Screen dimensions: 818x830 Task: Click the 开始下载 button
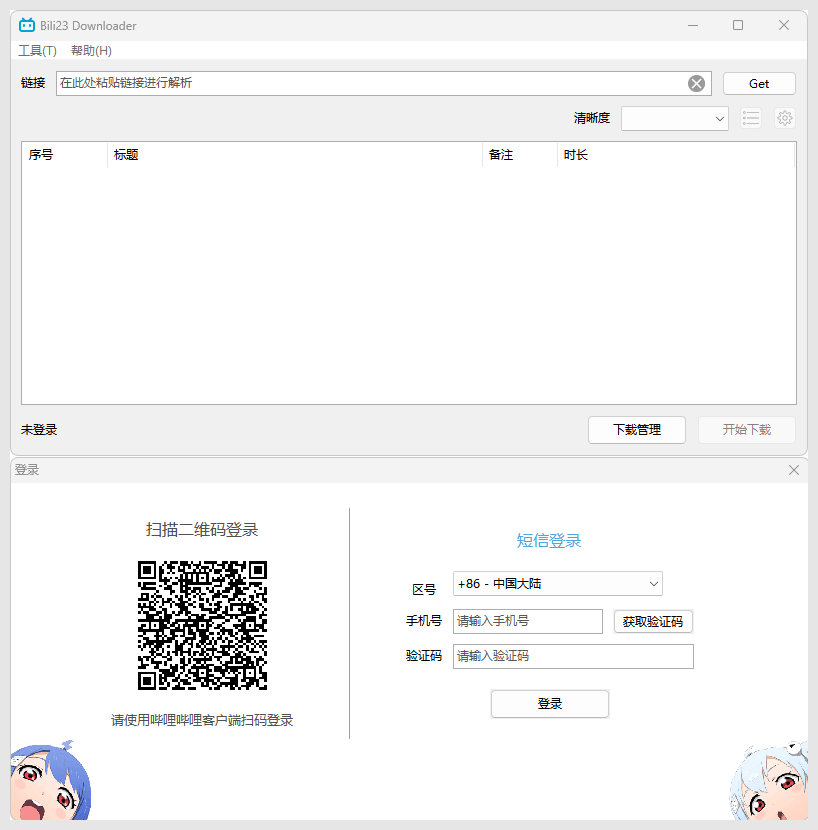coord(747,430)
